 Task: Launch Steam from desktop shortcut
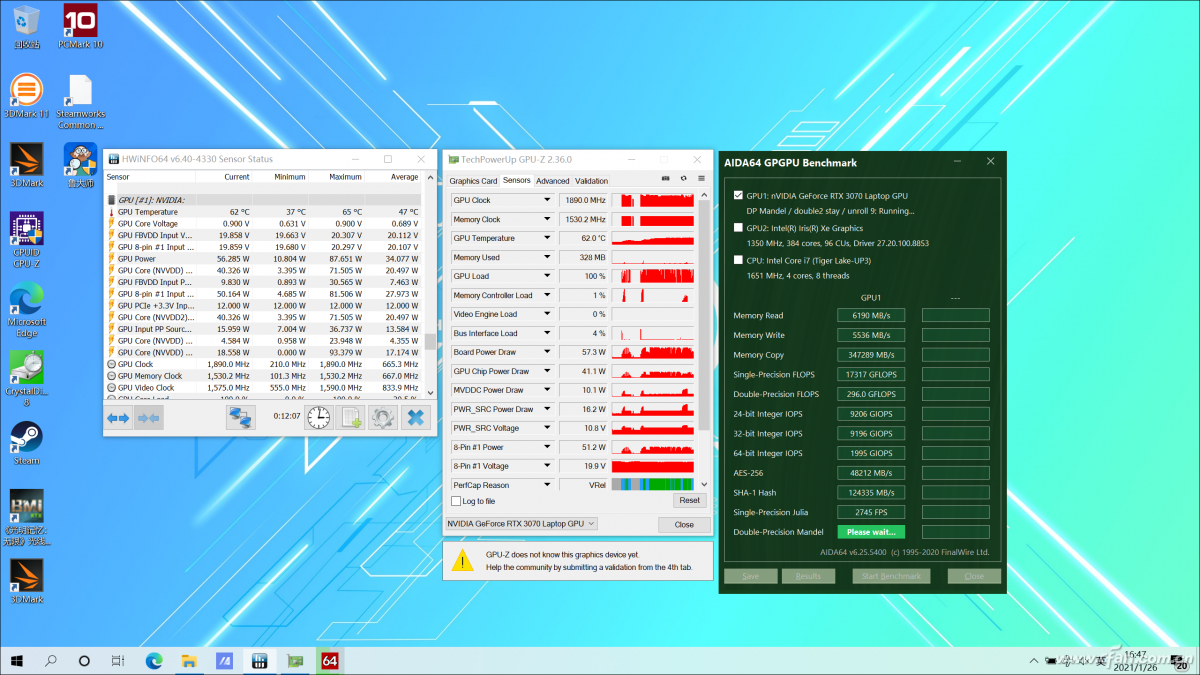click(26, 444)
